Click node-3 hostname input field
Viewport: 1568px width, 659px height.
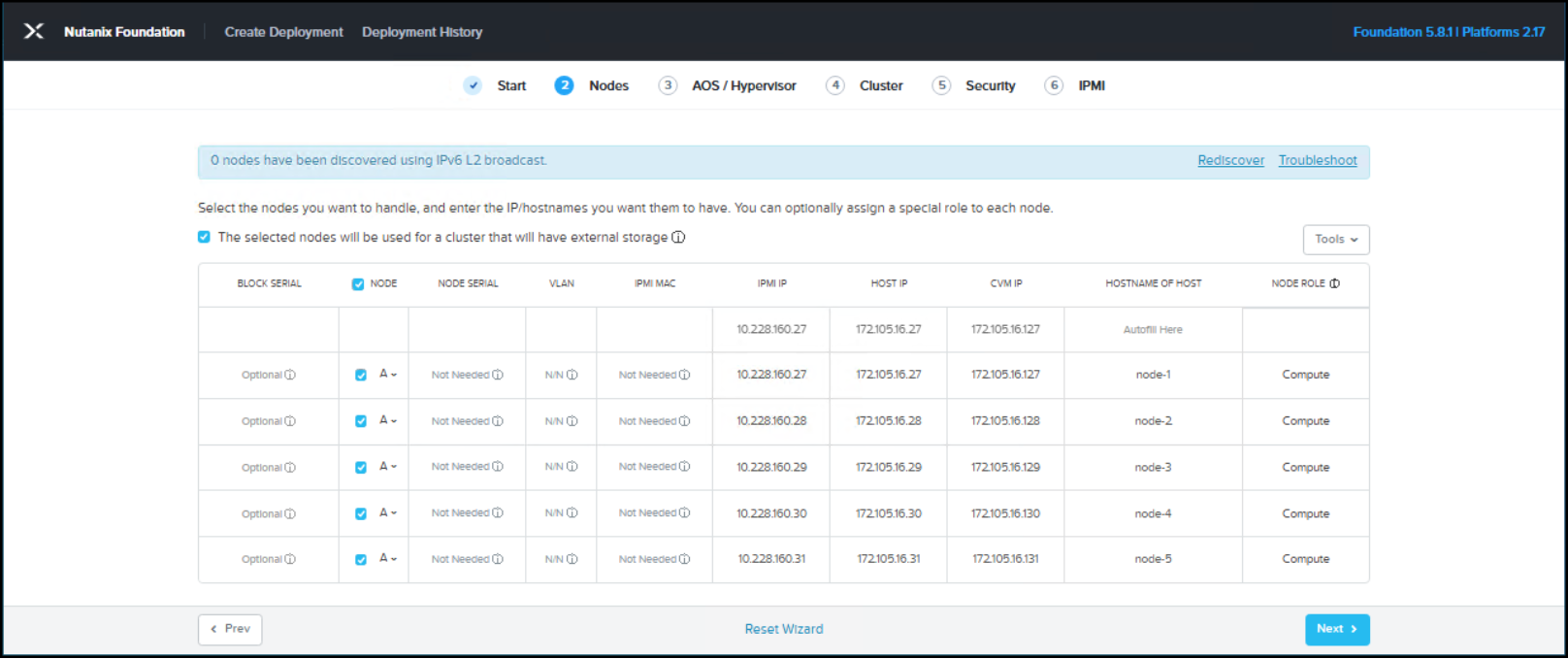1153,468
